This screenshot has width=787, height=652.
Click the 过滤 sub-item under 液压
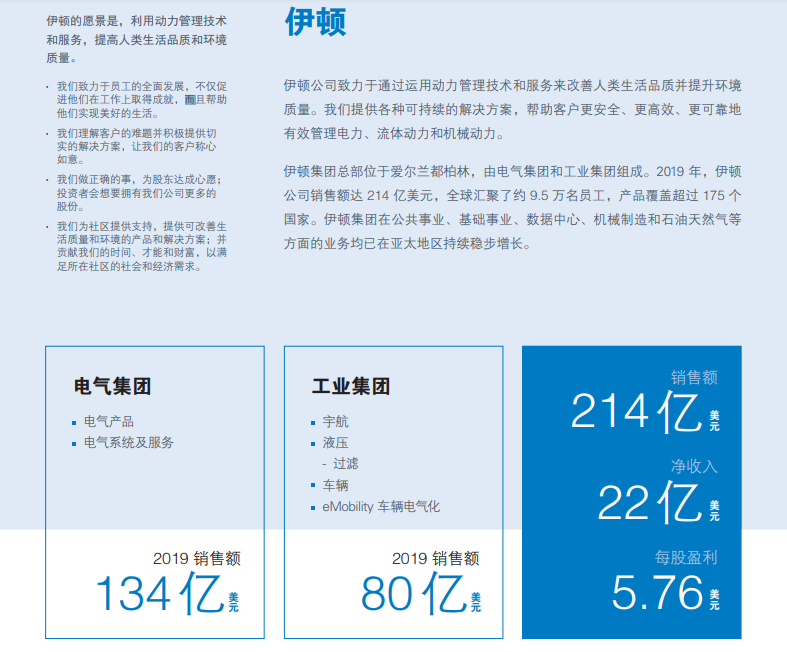tap(346, 463)
